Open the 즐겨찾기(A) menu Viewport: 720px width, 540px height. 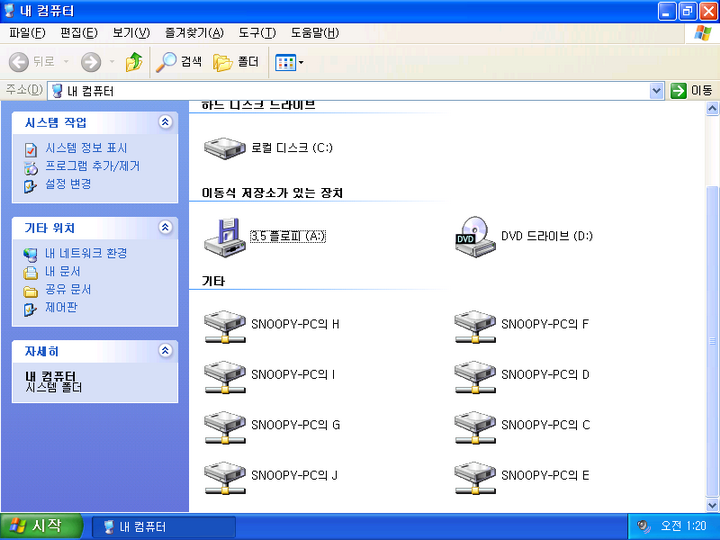point(194,33)
